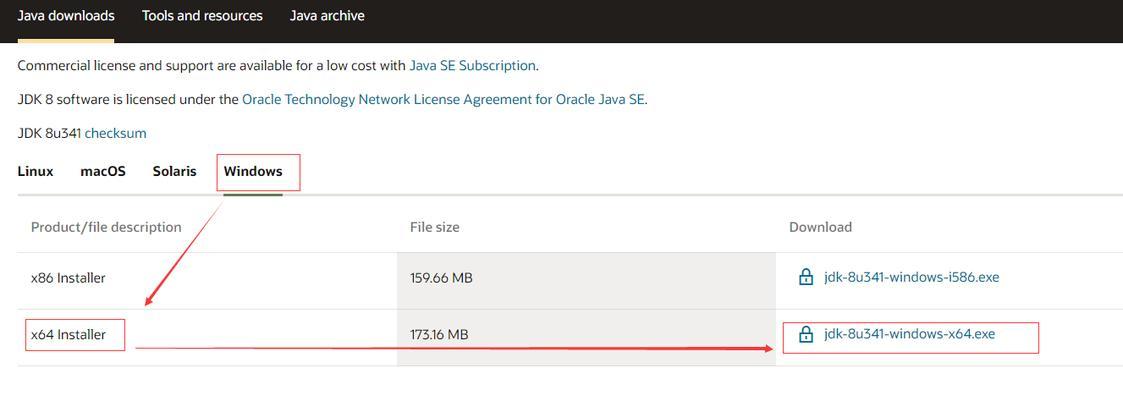The image size is (1123, 400).
Task: Select the Linux platform tab
Action: point(35,172)
